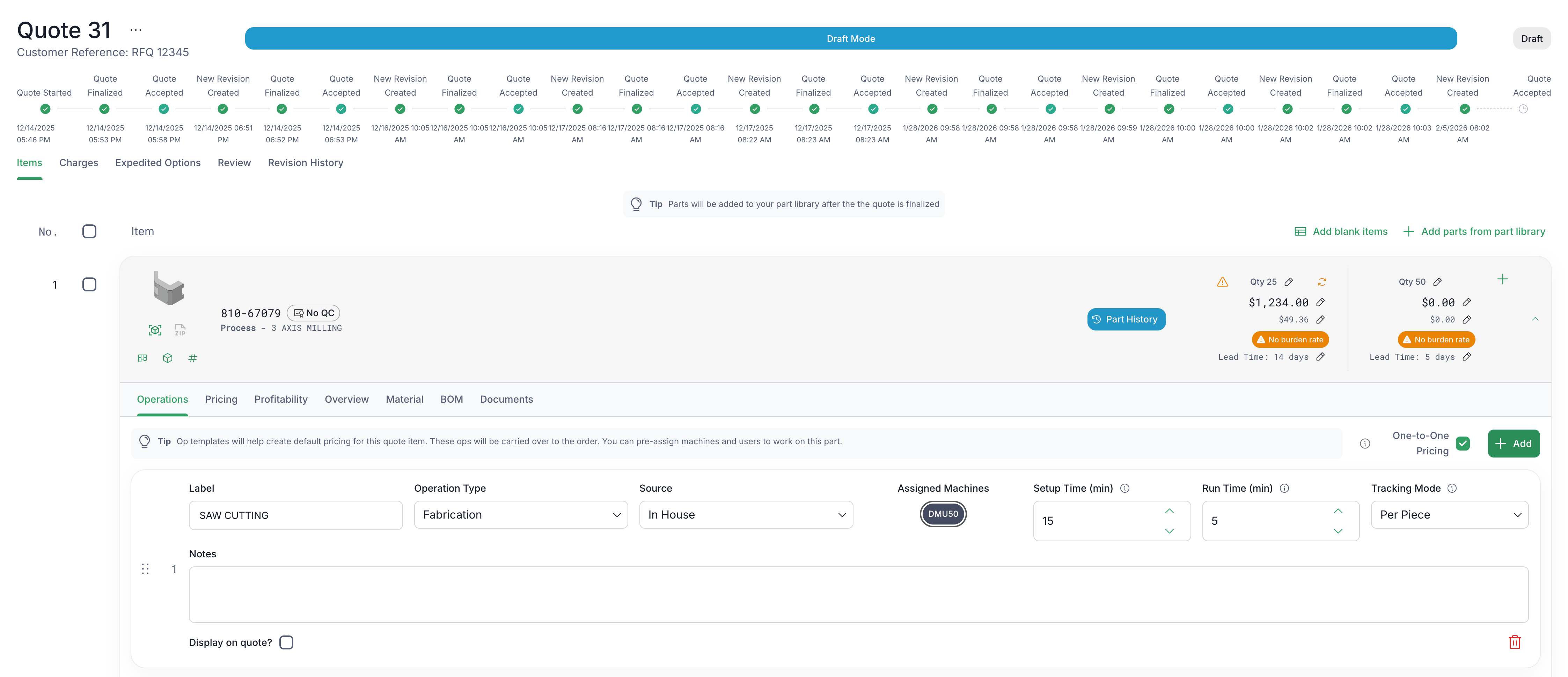Open the Profitability tab

pyautogui.click(x=281, y=399)
